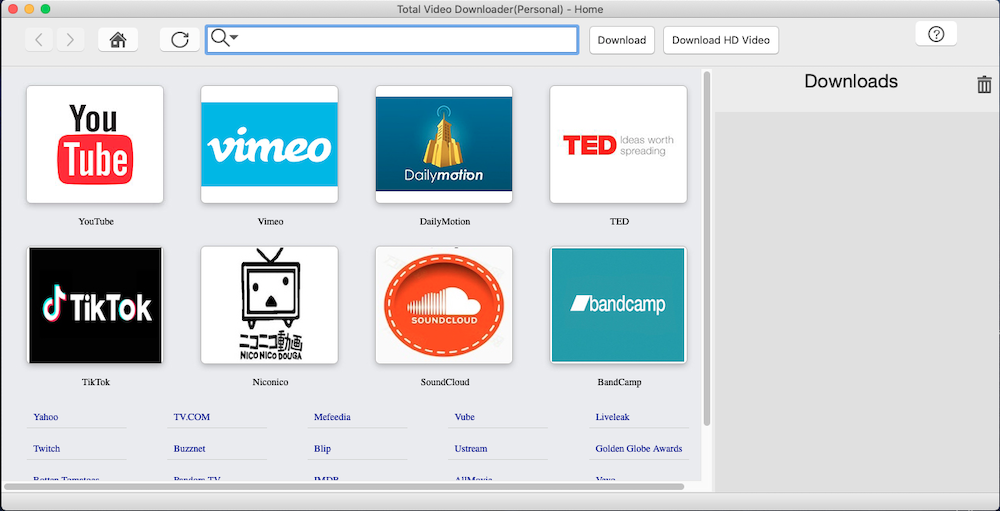
Task: Reload the page with the refresh icon
Action: (x=180, y=40)
